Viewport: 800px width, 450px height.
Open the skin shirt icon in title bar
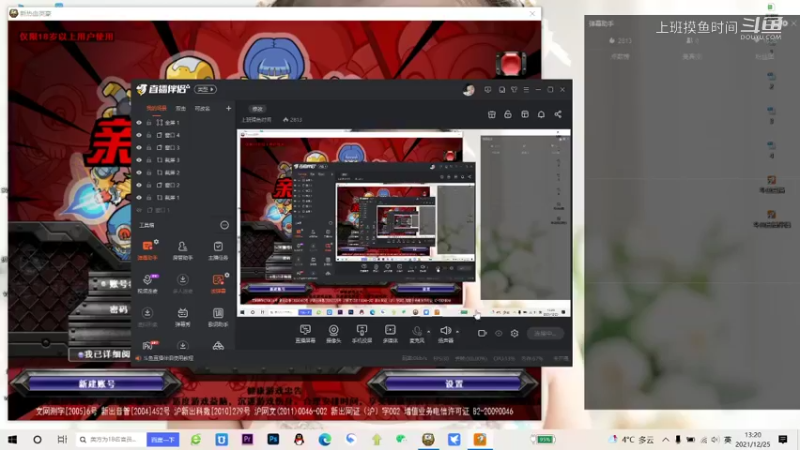[514, 90]
